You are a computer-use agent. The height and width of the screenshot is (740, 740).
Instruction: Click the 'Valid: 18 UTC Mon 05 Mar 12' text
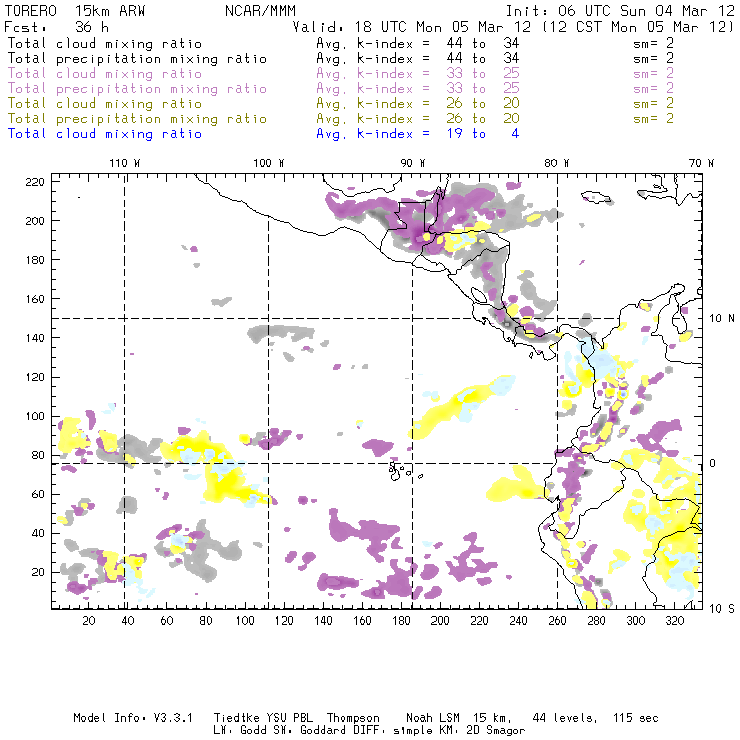coord(411,27)
